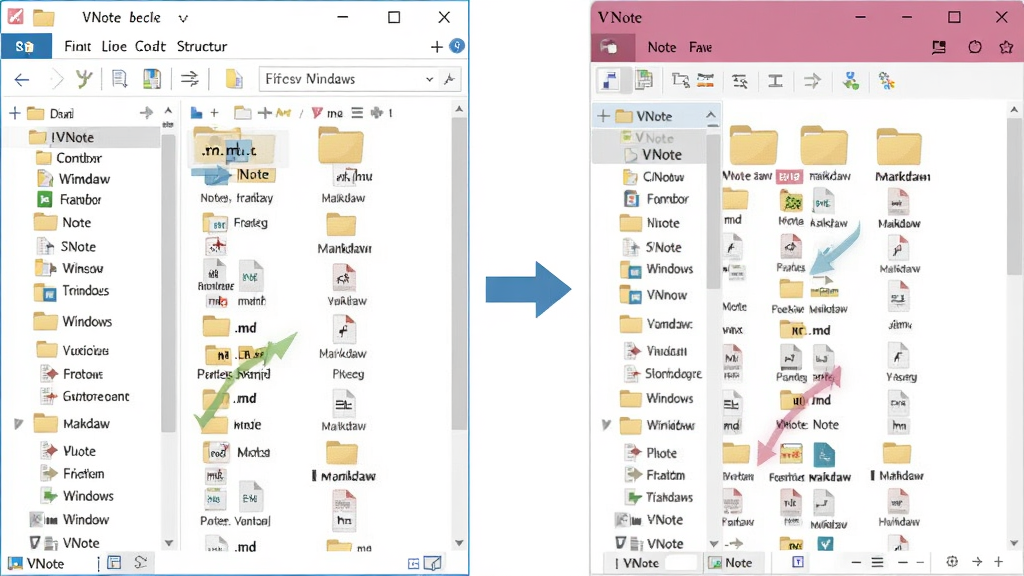Click the green branch icon in left toolbar
Image resolution: width=1024 pixels, height=576 pixels.
click(x=84, y=79)
